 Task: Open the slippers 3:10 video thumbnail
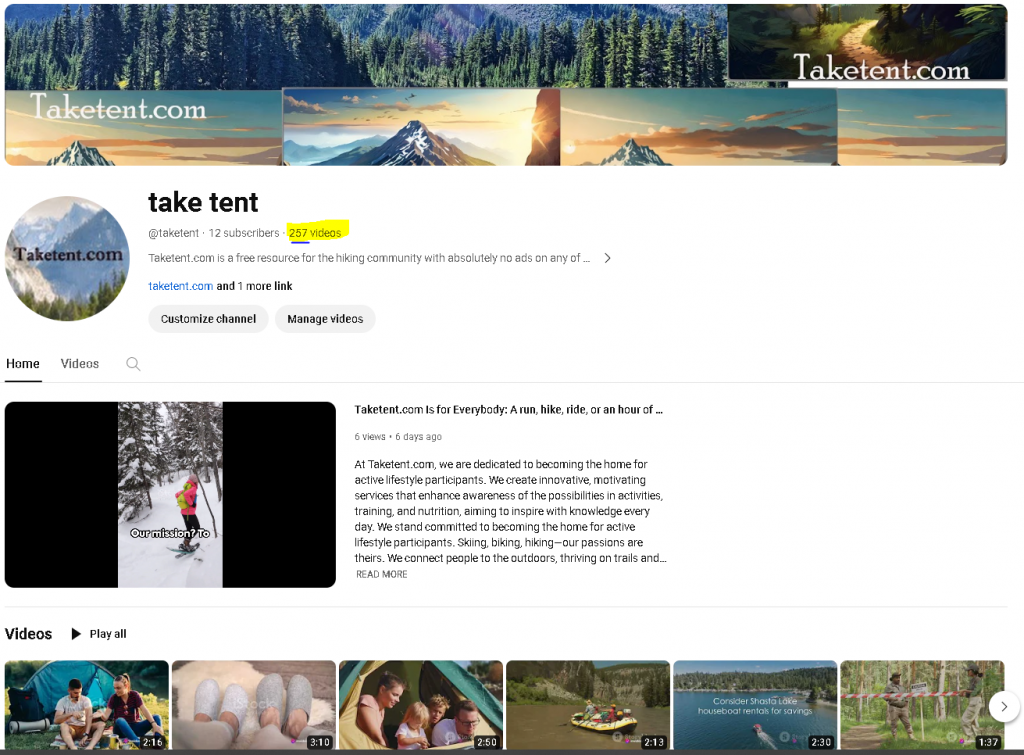[x=254, y=705]
